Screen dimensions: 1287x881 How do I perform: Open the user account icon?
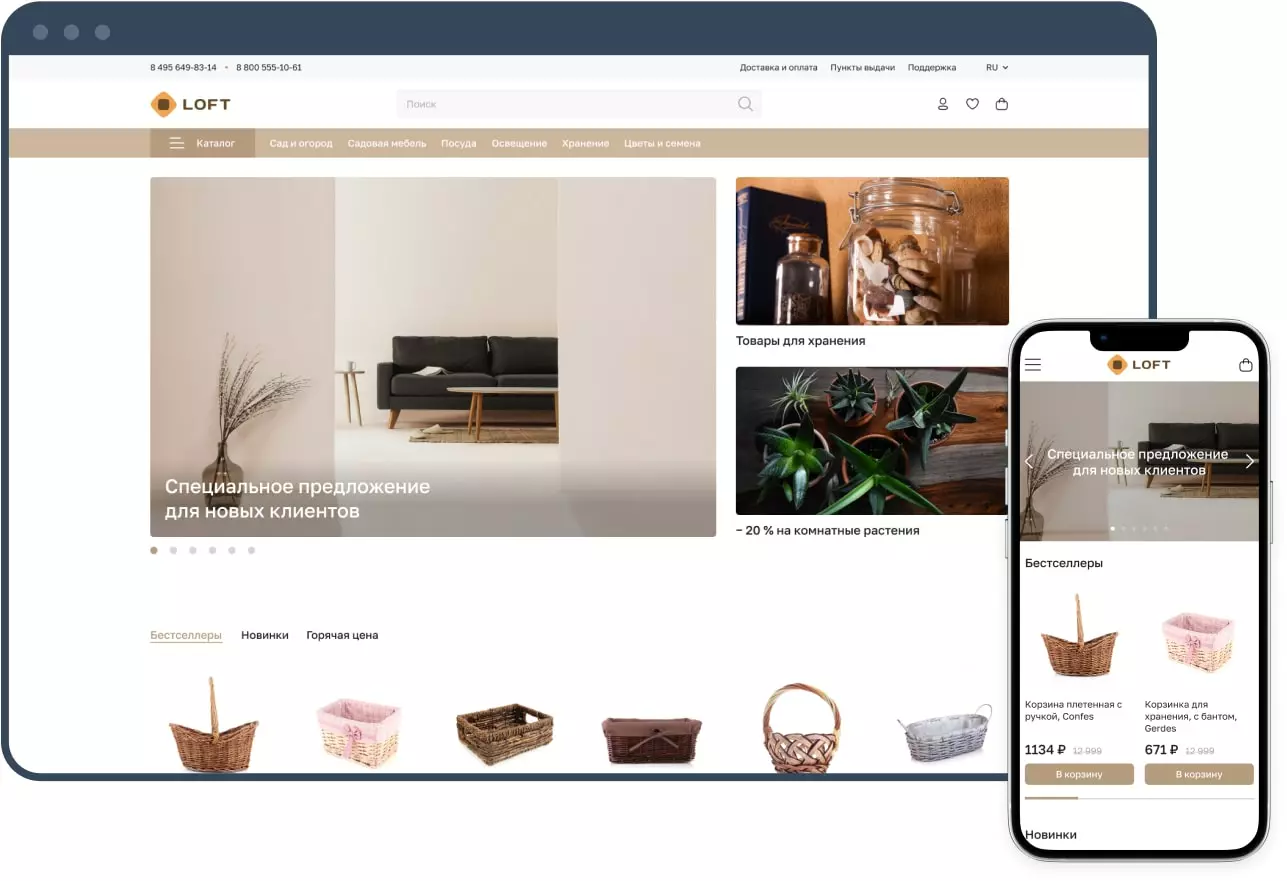942,104
